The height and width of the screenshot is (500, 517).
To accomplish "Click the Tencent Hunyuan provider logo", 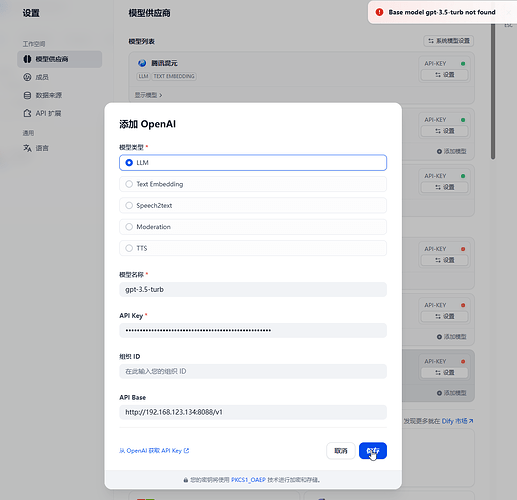I will (x=142, y=63).
